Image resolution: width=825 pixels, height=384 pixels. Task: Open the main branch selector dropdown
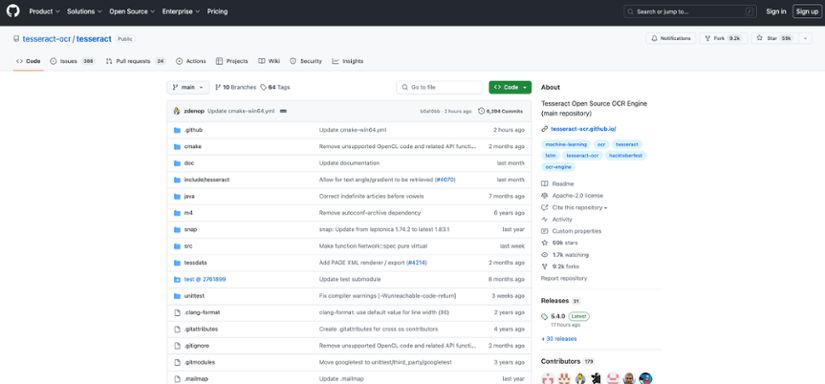click(x=188, y=87)
